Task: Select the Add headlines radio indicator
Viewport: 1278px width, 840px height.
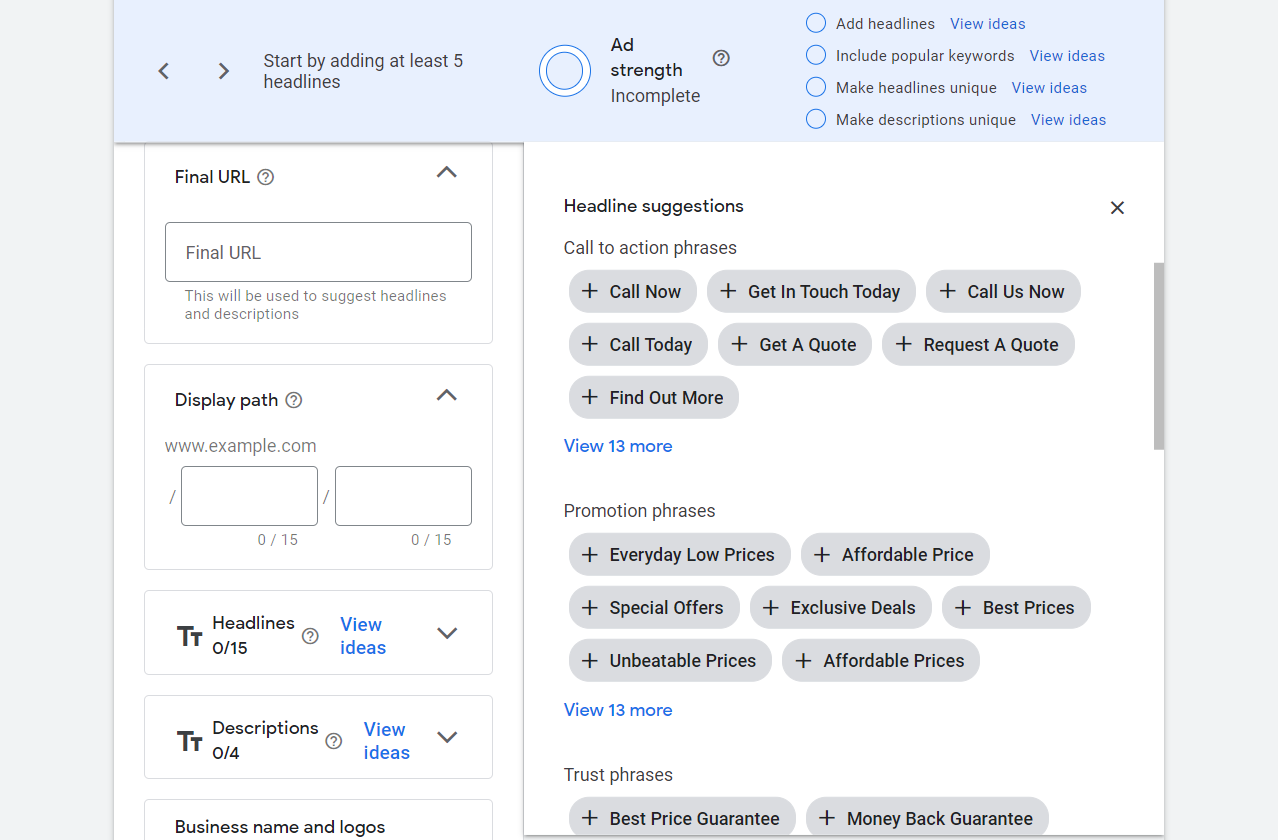Action: [815, 22]
